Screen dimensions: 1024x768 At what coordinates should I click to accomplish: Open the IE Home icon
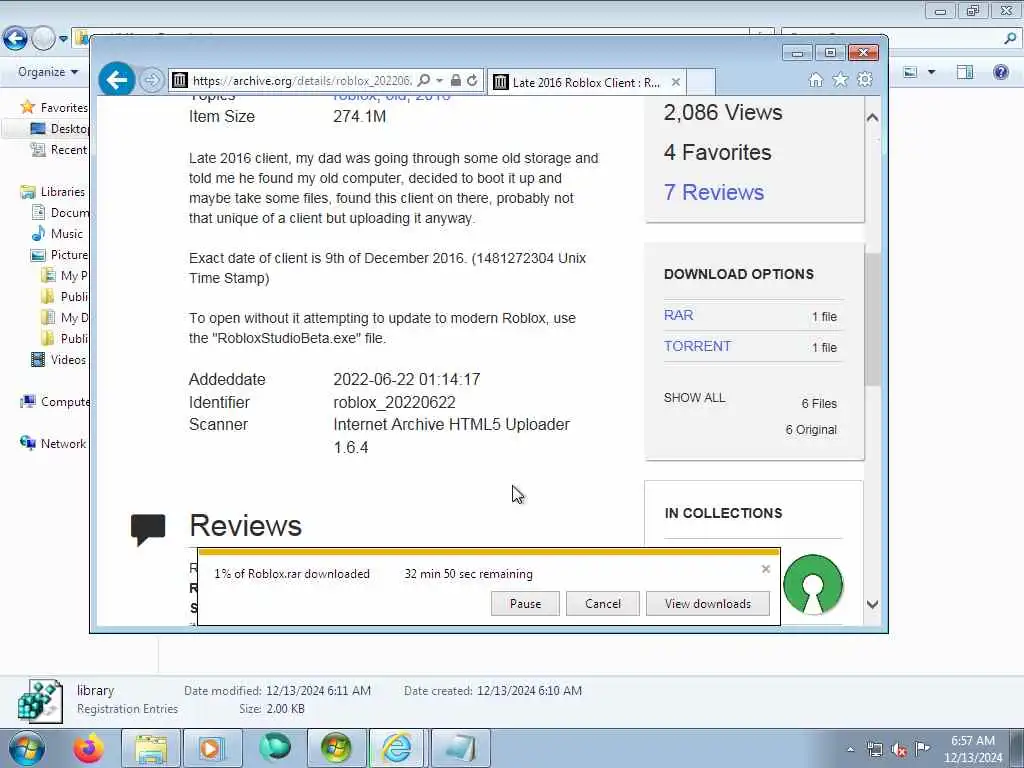point(816,80)
